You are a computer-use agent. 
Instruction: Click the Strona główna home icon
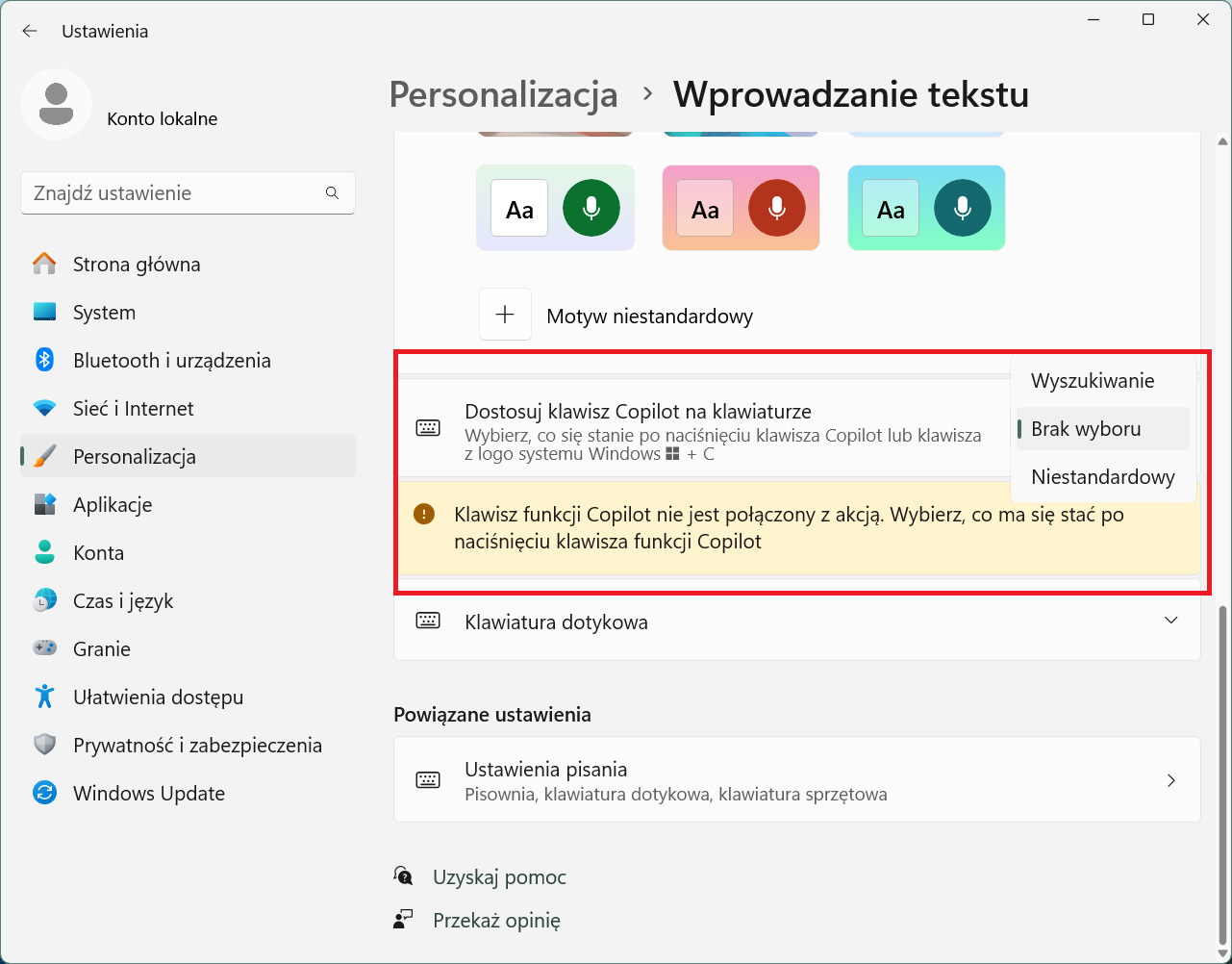[x=44, y=264]
